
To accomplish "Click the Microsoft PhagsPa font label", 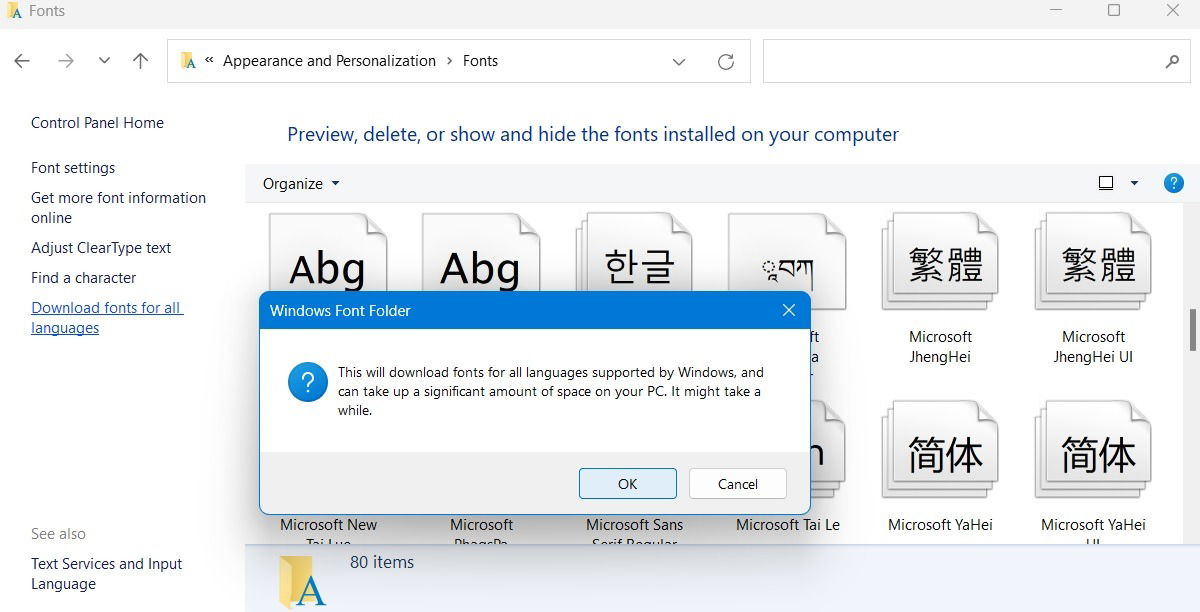I will [x=481, y=533].
